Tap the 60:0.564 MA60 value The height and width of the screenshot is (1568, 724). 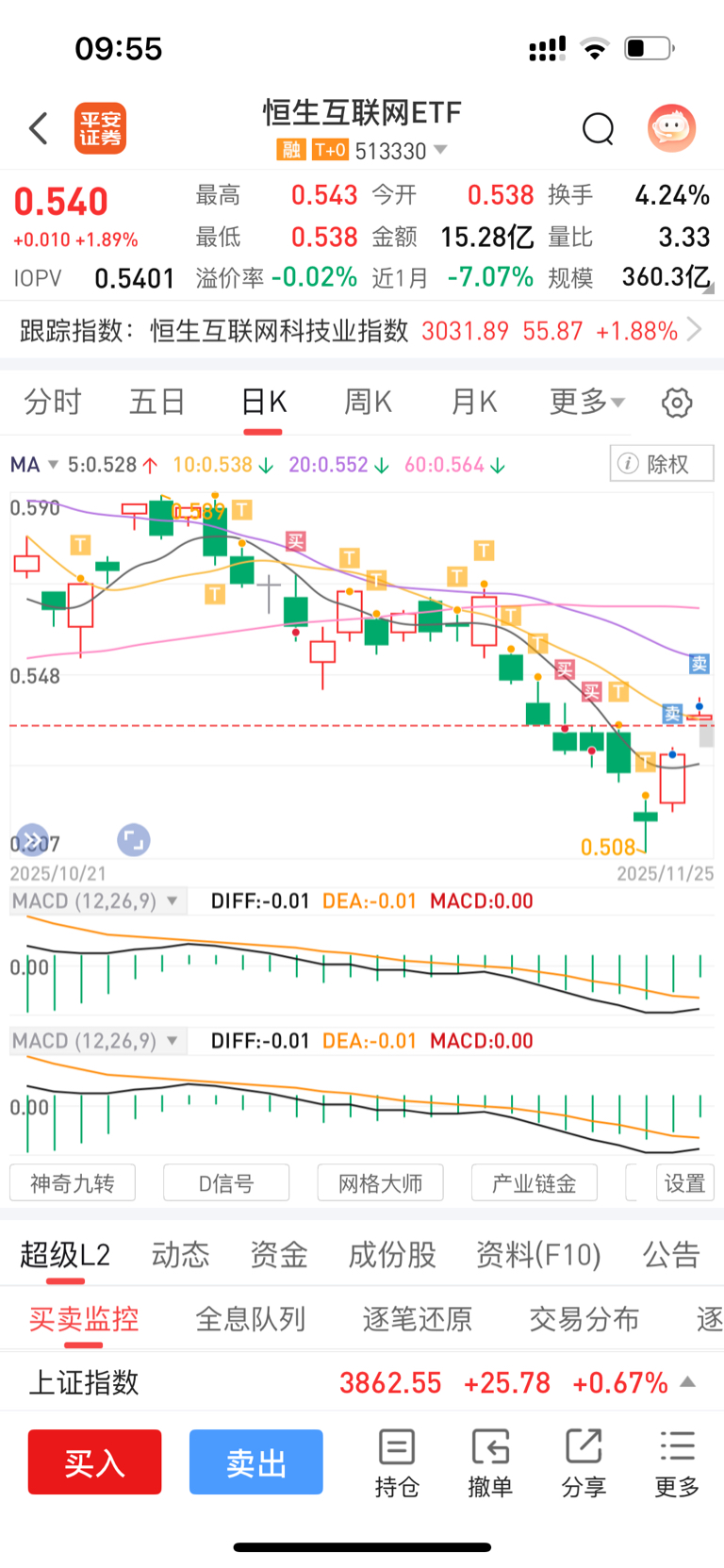pos(444,465)
